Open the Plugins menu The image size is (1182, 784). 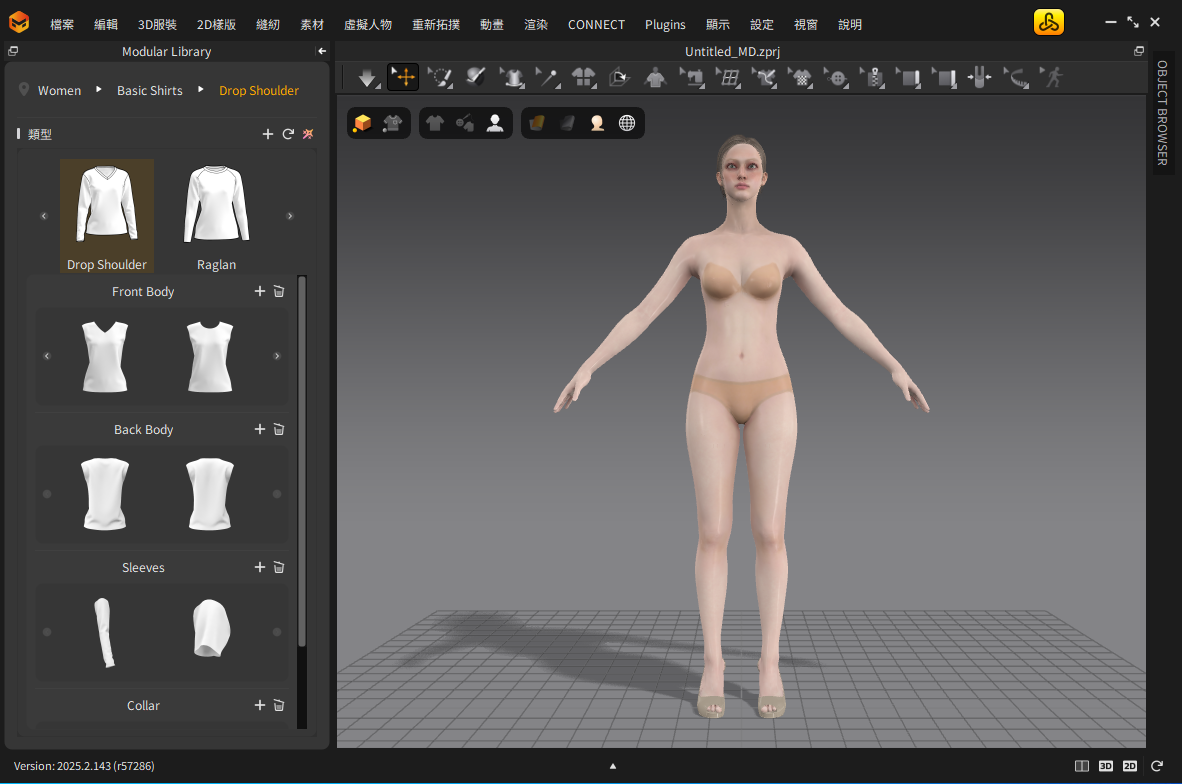tap(665, 24)
